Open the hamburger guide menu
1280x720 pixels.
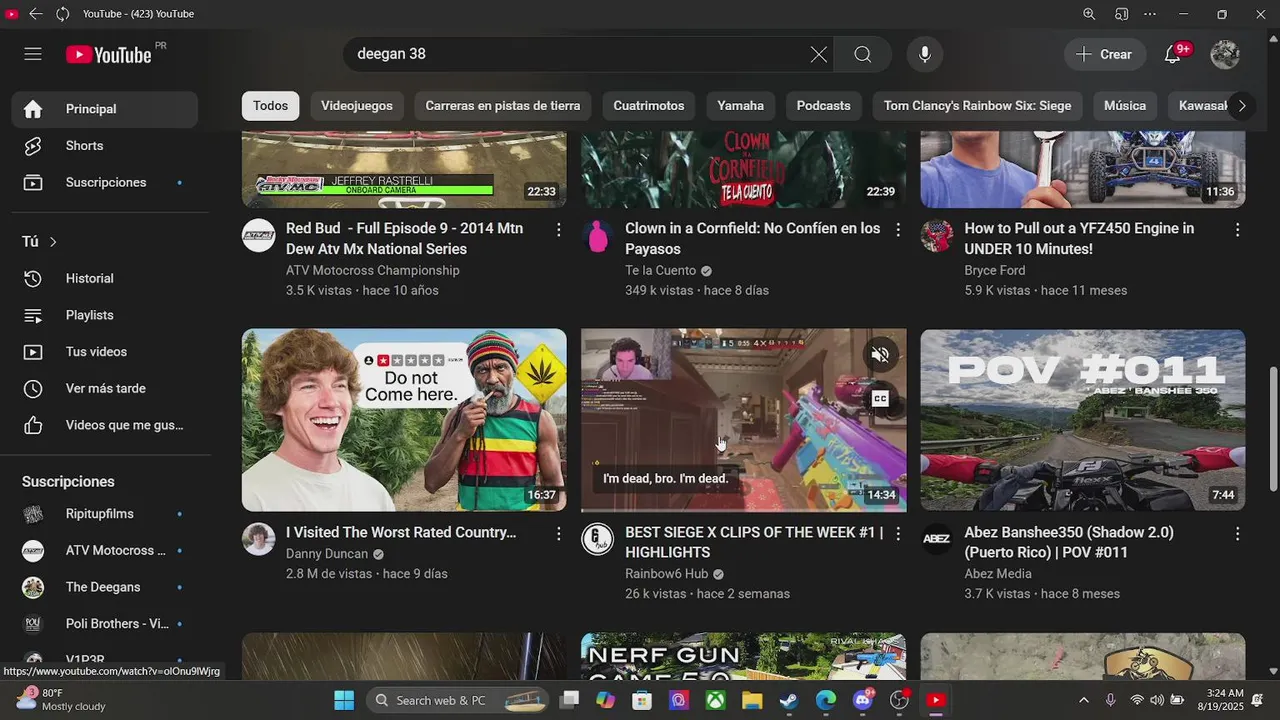click(x=33, y=54)
